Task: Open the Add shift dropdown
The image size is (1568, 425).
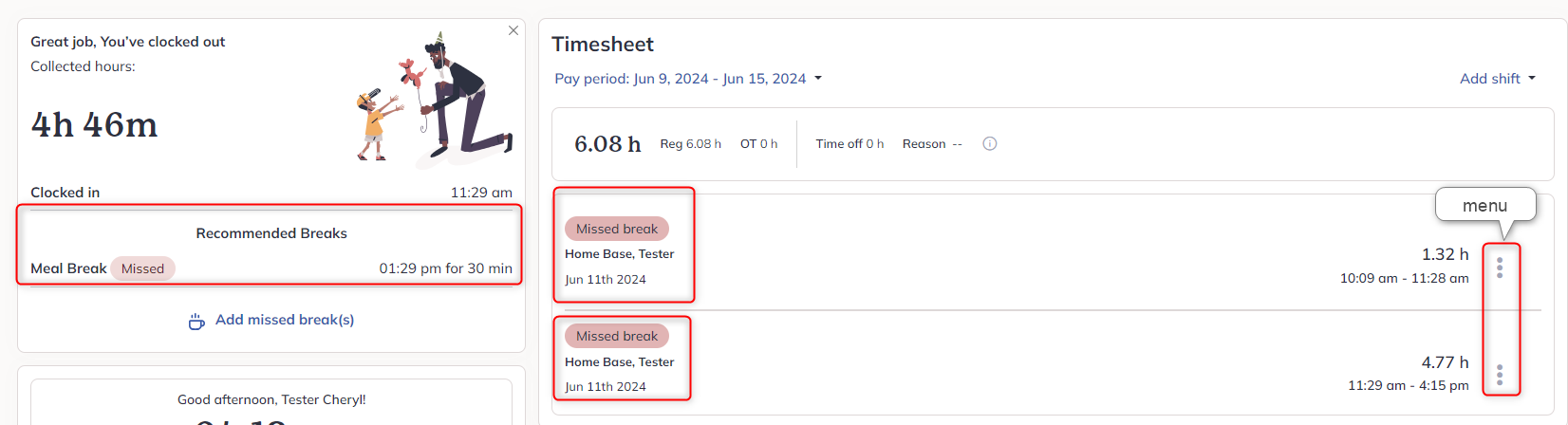Action: [x=1497, y=79]
